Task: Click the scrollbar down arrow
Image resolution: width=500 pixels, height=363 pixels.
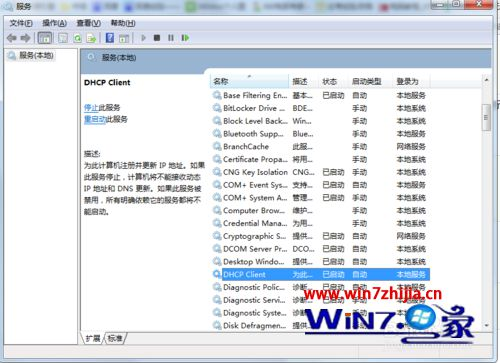Action: click(x=486, y=325)
